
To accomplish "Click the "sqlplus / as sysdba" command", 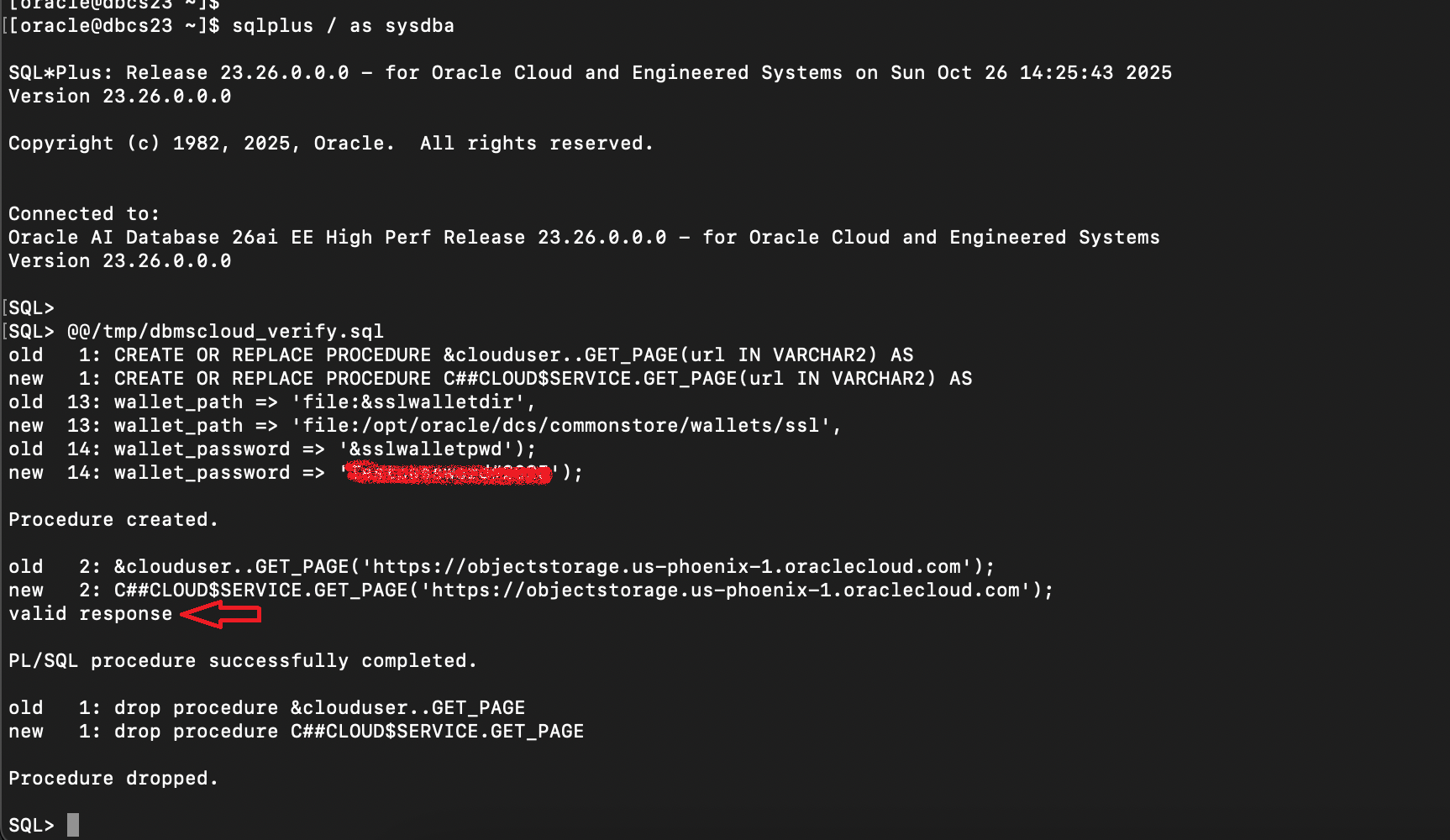I will click(343, 26).
